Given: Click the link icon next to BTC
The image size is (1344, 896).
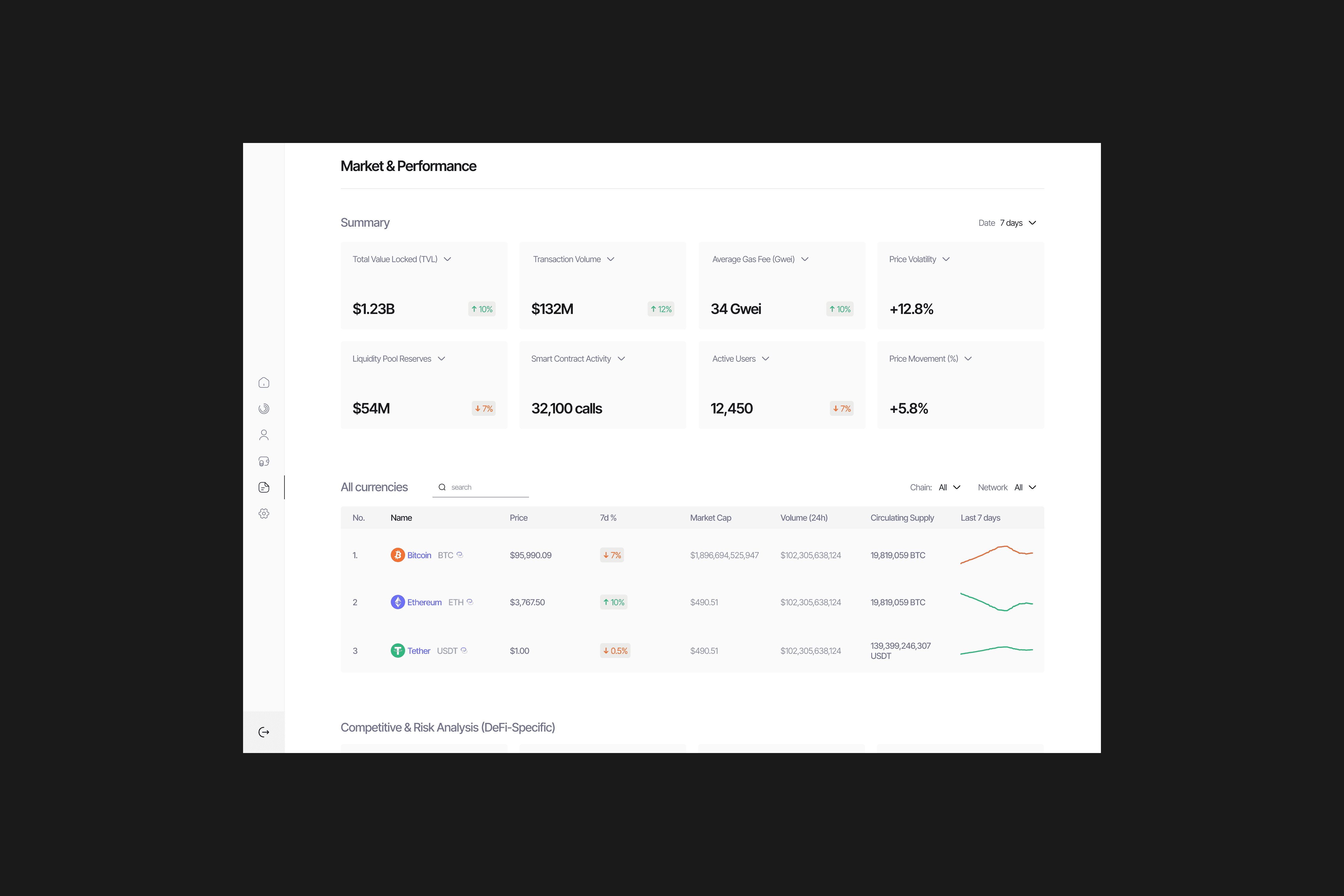Looking at the screenshot, I should click(459, 554).
